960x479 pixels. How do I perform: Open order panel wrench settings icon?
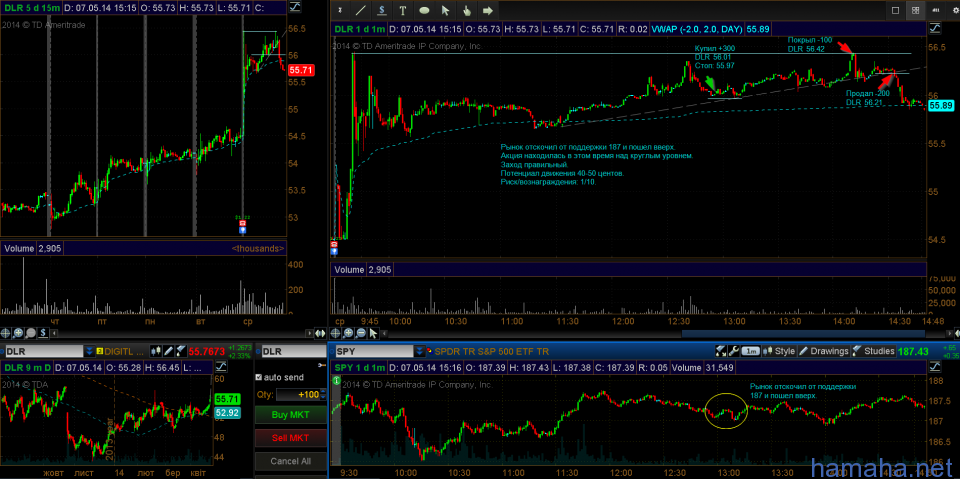[x=321, y=365]
